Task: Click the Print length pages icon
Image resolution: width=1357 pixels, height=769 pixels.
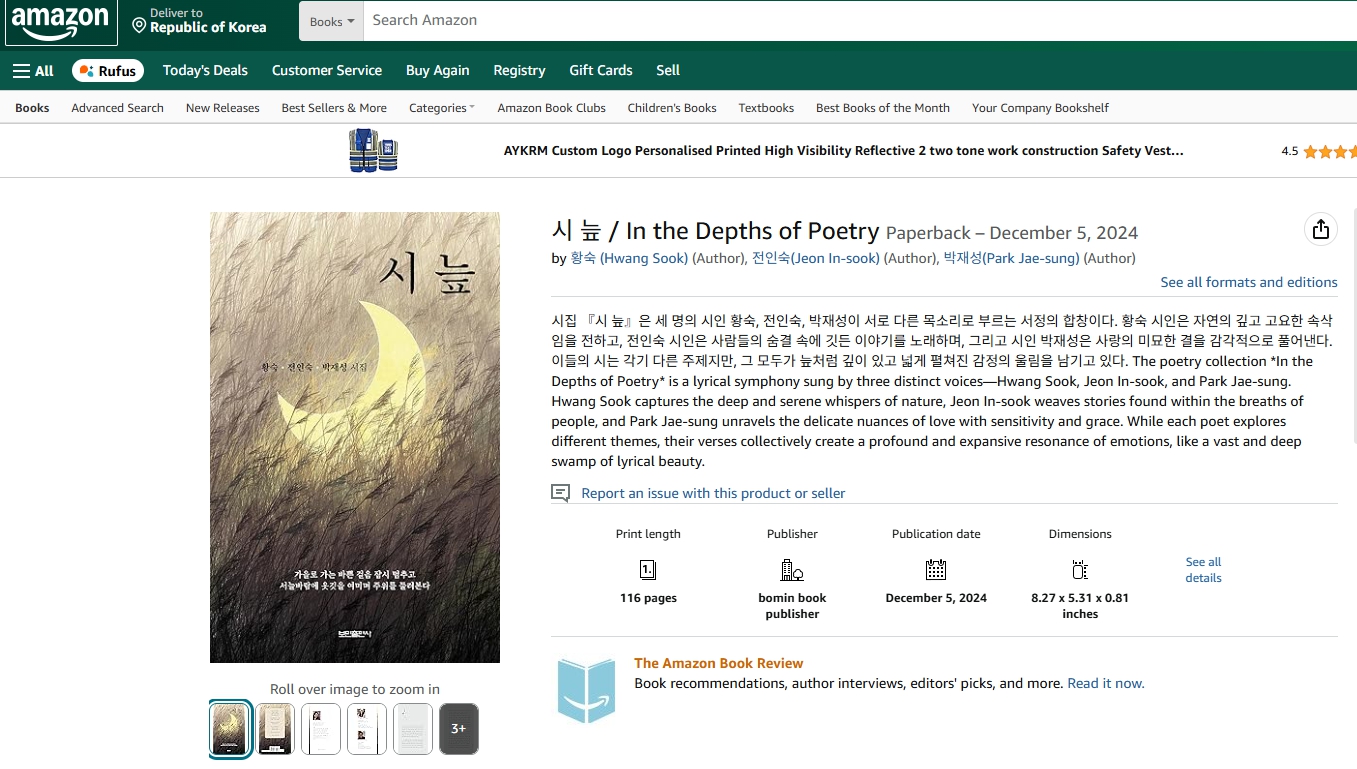Action: (648, 570)
